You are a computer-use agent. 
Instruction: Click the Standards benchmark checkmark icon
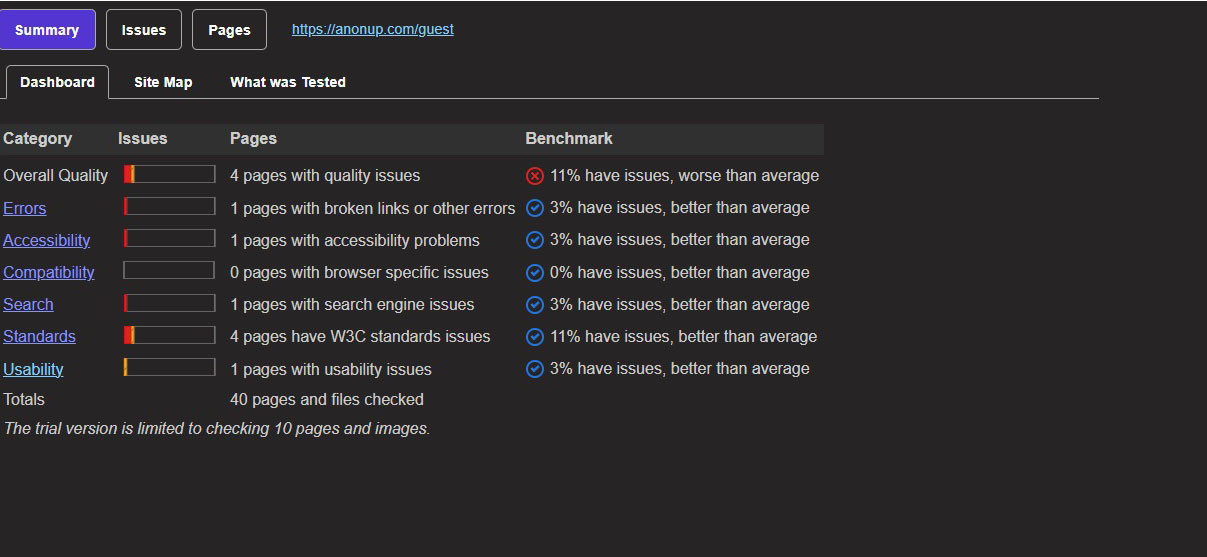(x=535, y=337)
